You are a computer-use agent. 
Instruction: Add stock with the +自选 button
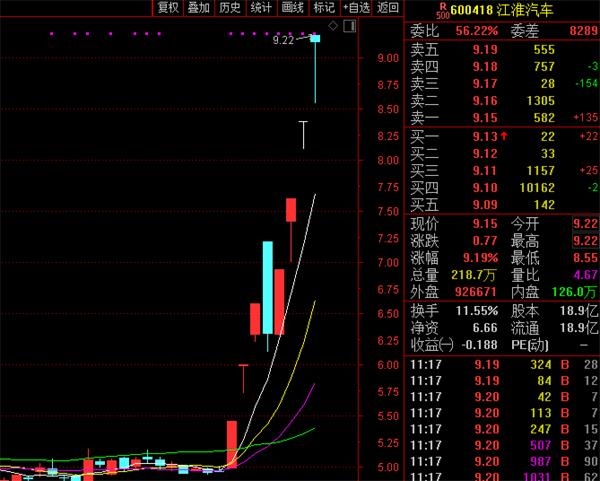[356, 8]
